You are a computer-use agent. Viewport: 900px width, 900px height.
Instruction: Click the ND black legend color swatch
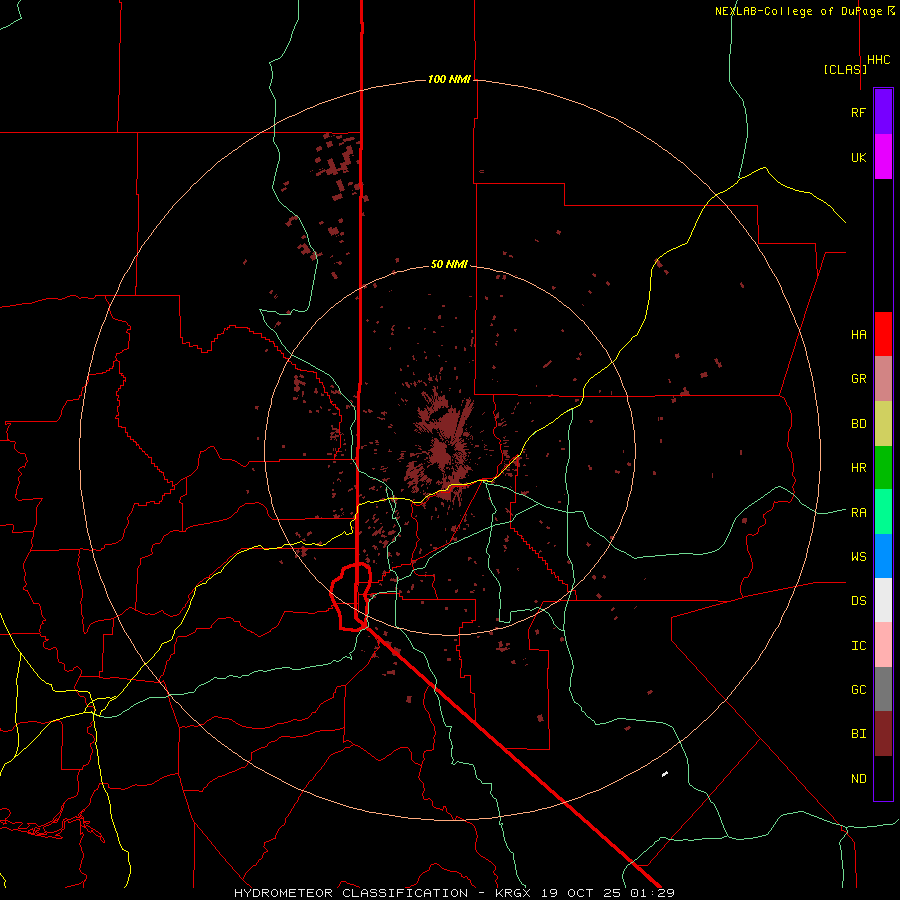[x=883, y=778]
